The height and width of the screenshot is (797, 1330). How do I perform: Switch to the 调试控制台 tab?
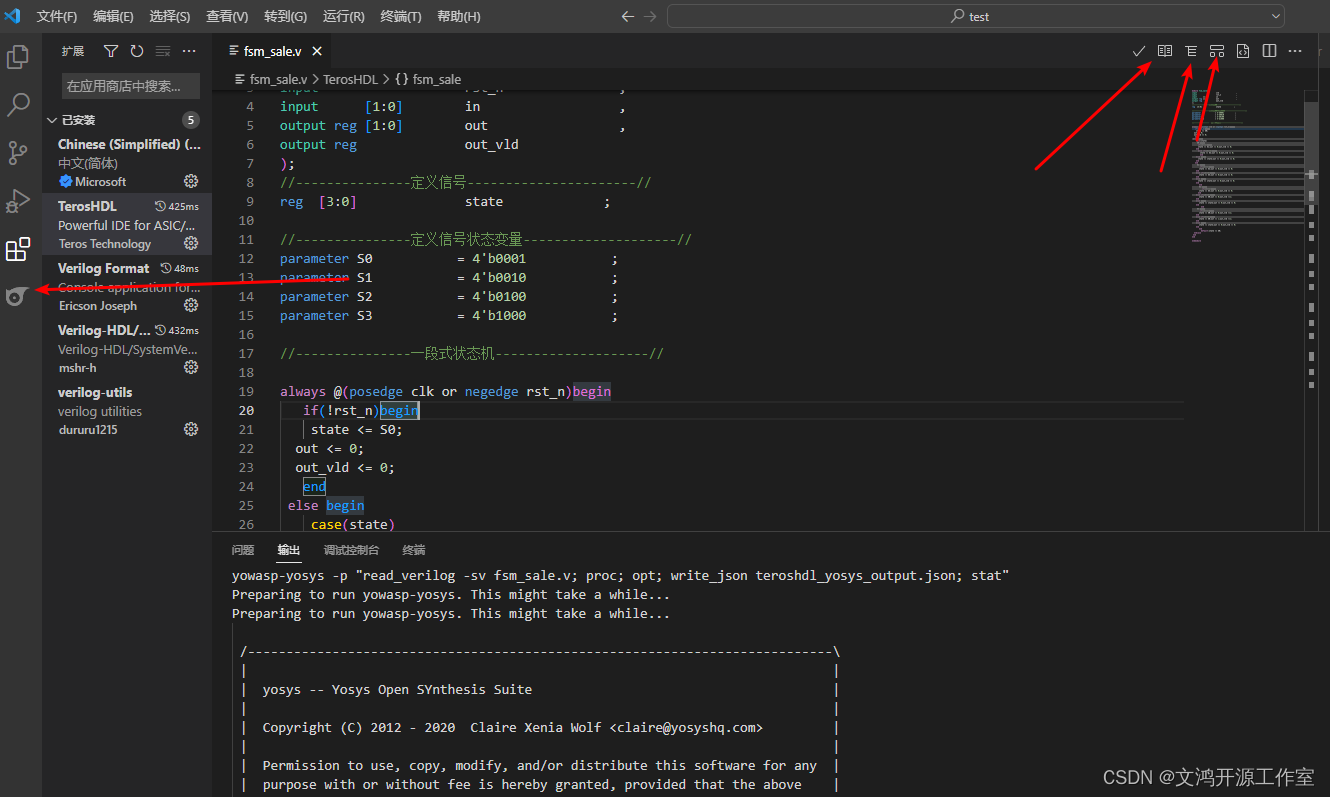[x=351, y=550]
